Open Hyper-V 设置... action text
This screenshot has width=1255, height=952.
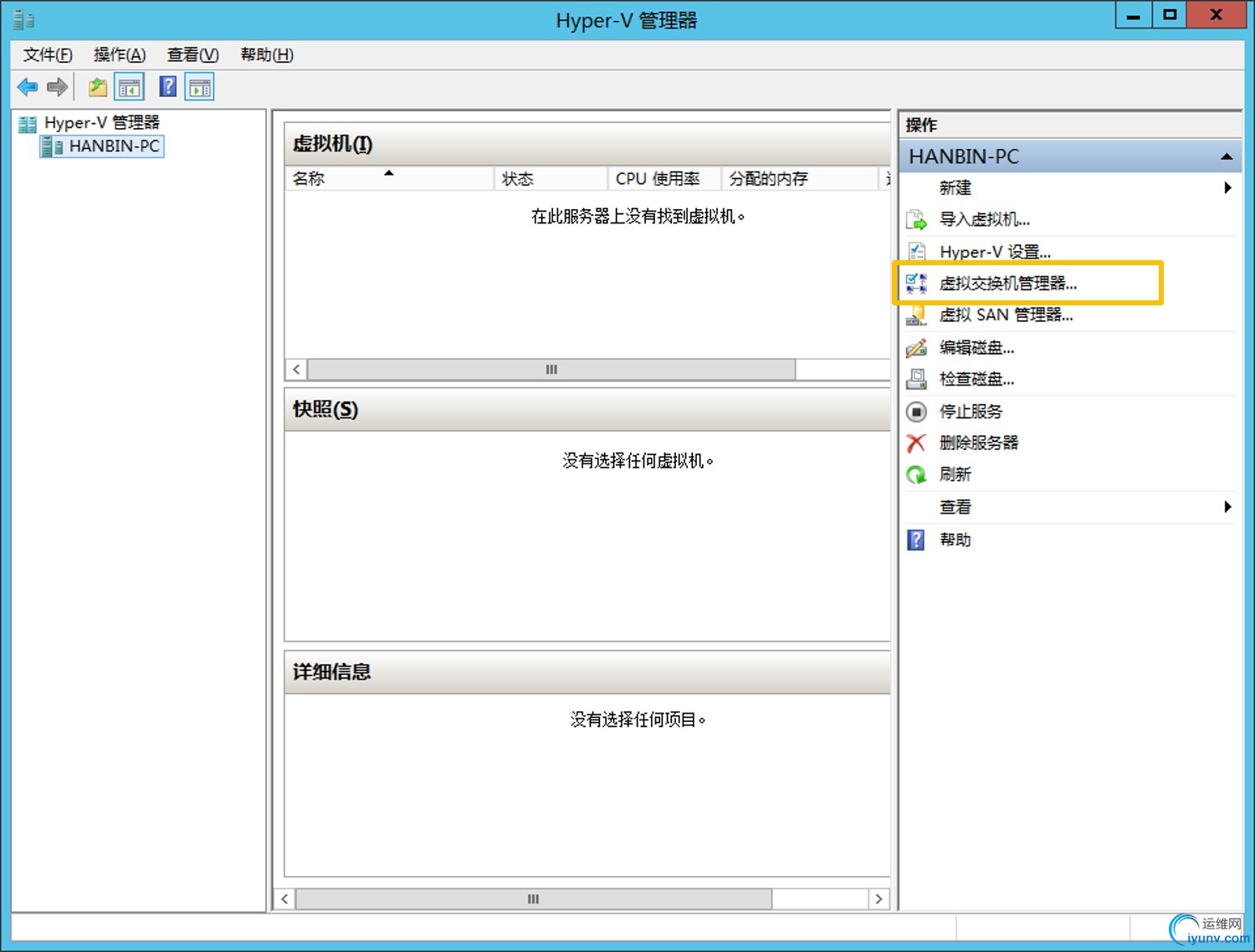pos(995,252)
